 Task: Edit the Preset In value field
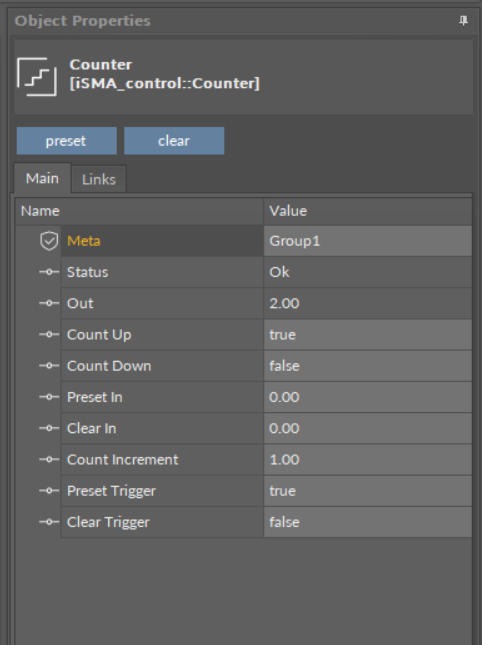coord(368,397)
